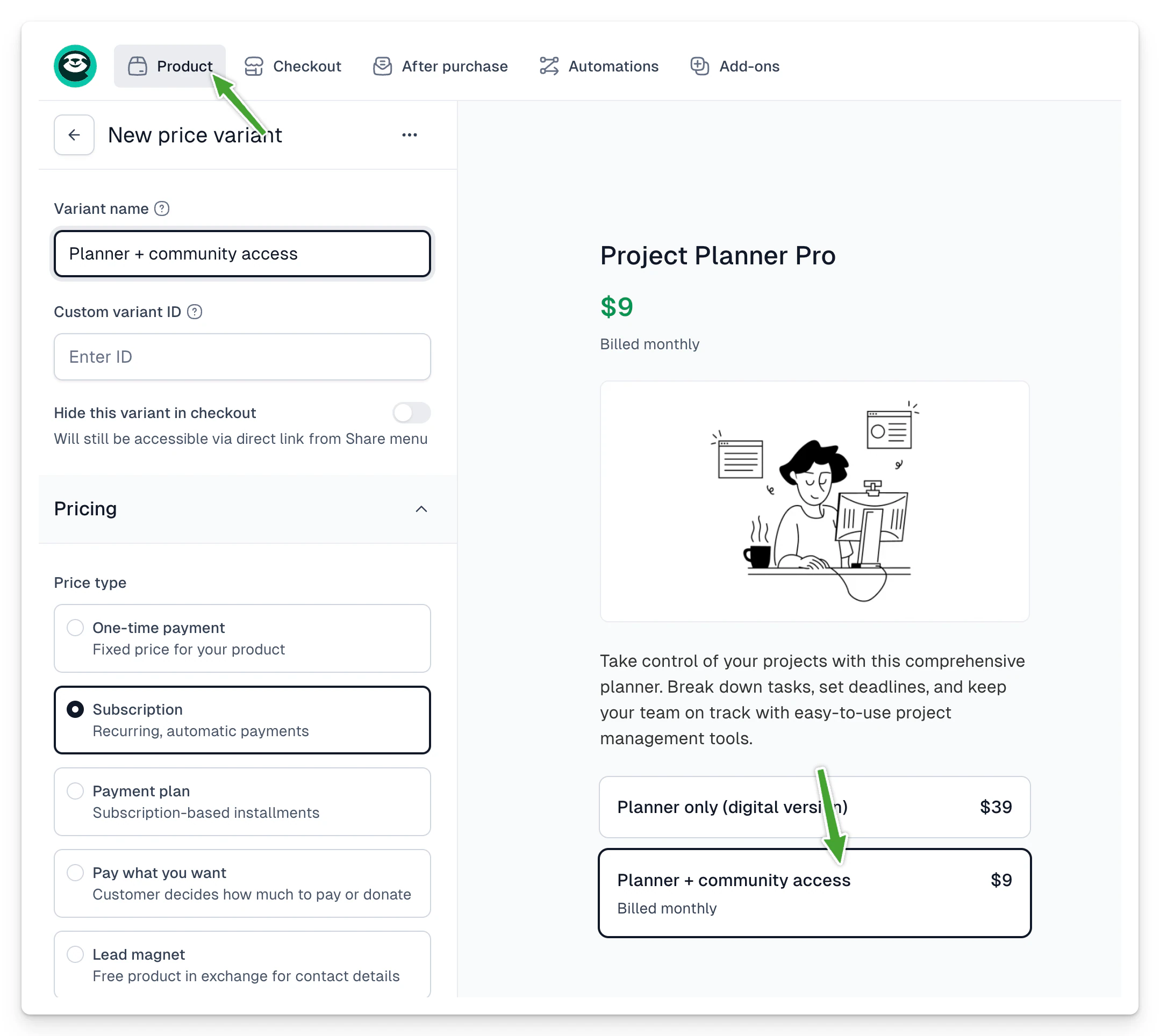
Task: Click the Automations shuffle icon
Action: point(549,66)
